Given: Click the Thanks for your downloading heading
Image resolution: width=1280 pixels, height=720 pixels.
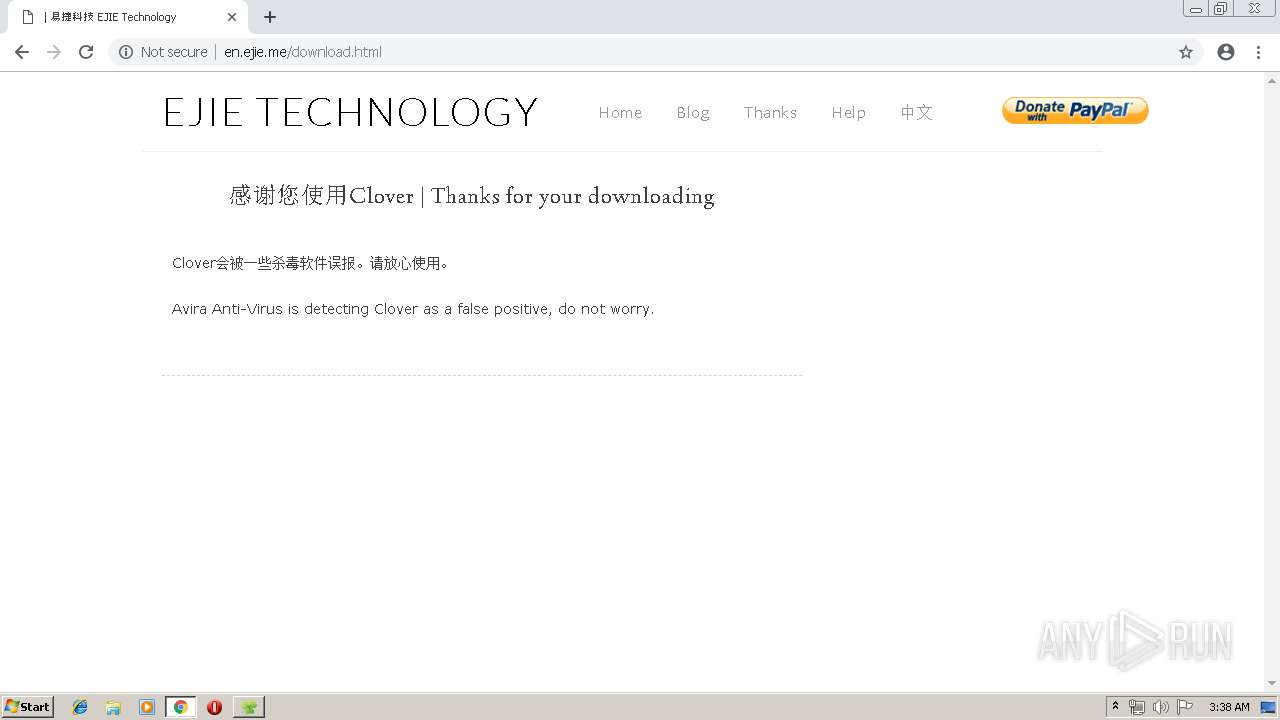Looking at the screenshot, I should 573,196.
